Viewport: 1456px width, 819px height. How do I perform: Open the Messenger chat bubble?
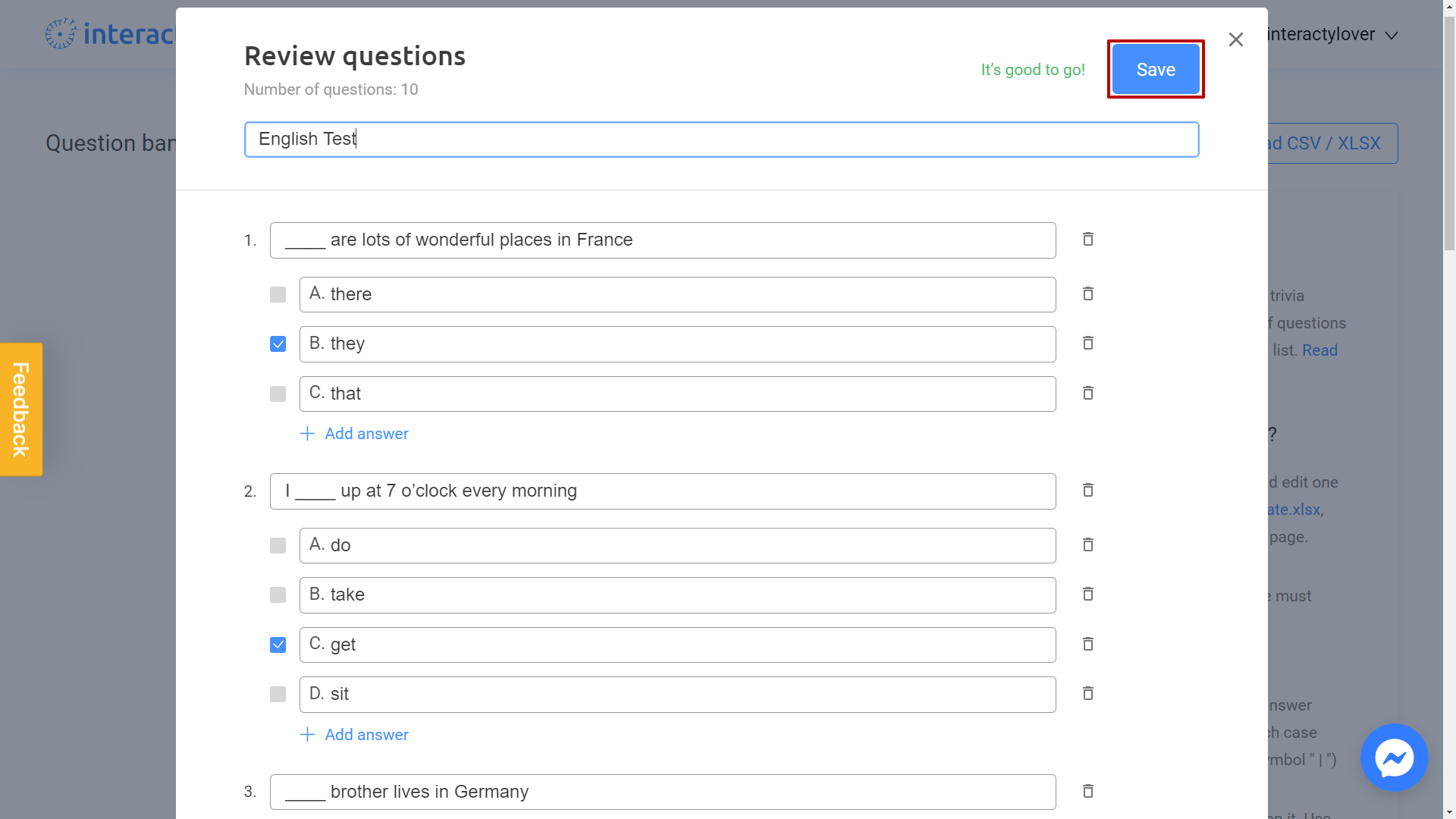coord(1394,758)
